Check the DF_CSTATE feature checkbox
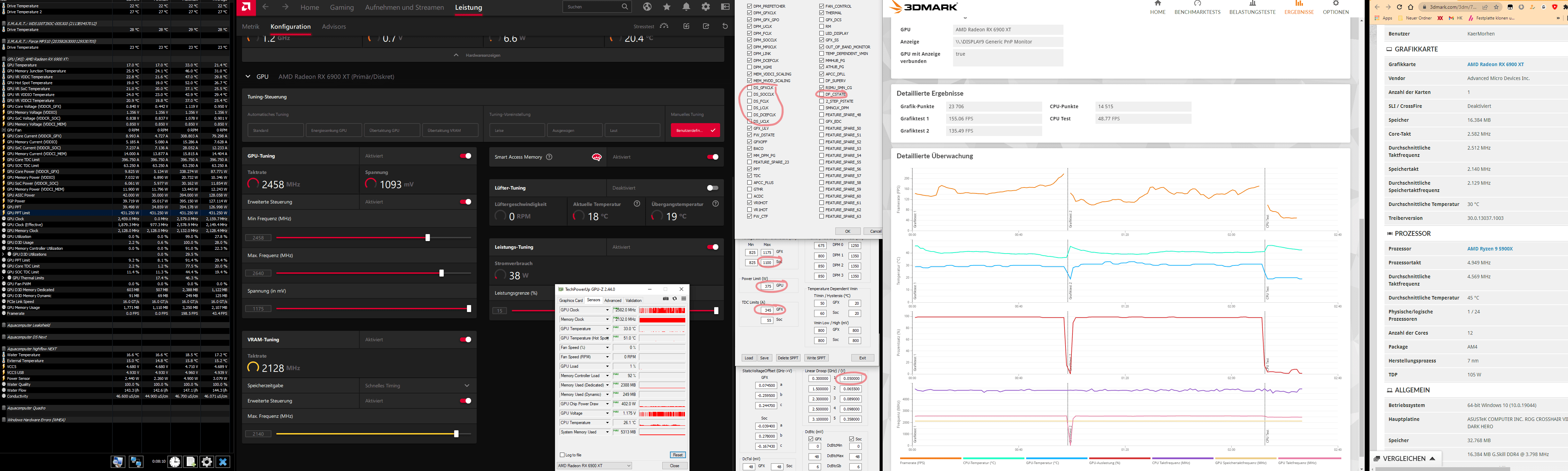This screenshot has height=471, width=1568. coord(822,94)
